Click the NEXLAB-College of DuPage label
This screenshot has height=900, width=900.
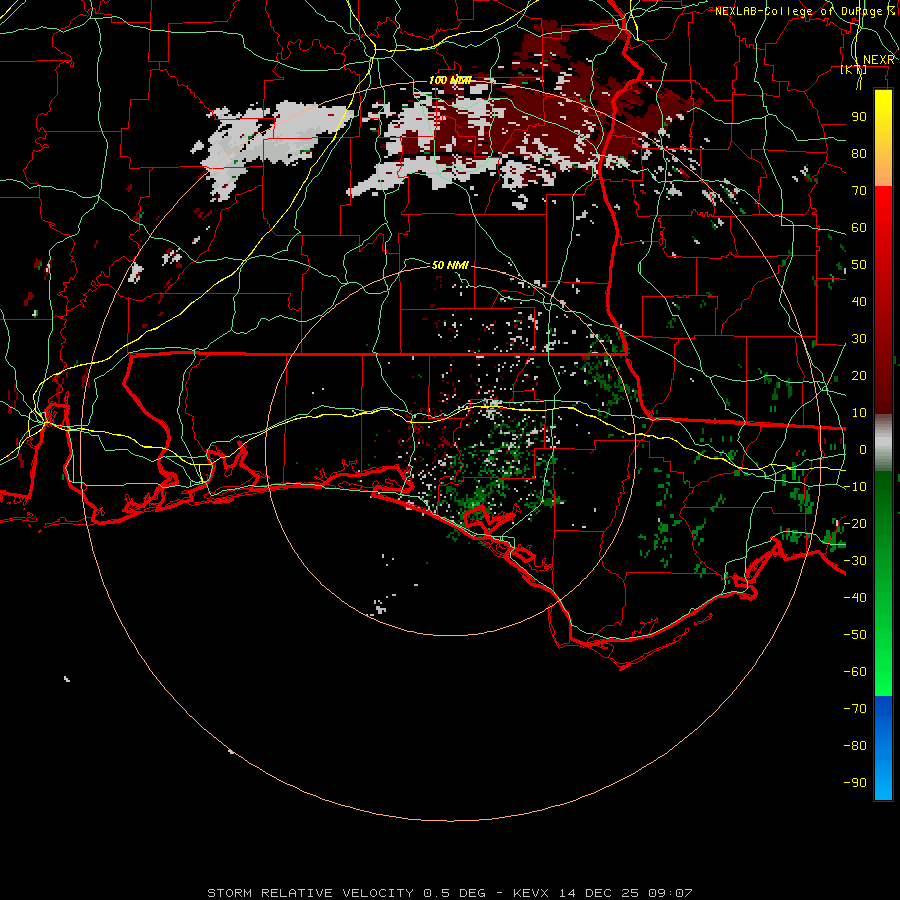pos(805,11)
